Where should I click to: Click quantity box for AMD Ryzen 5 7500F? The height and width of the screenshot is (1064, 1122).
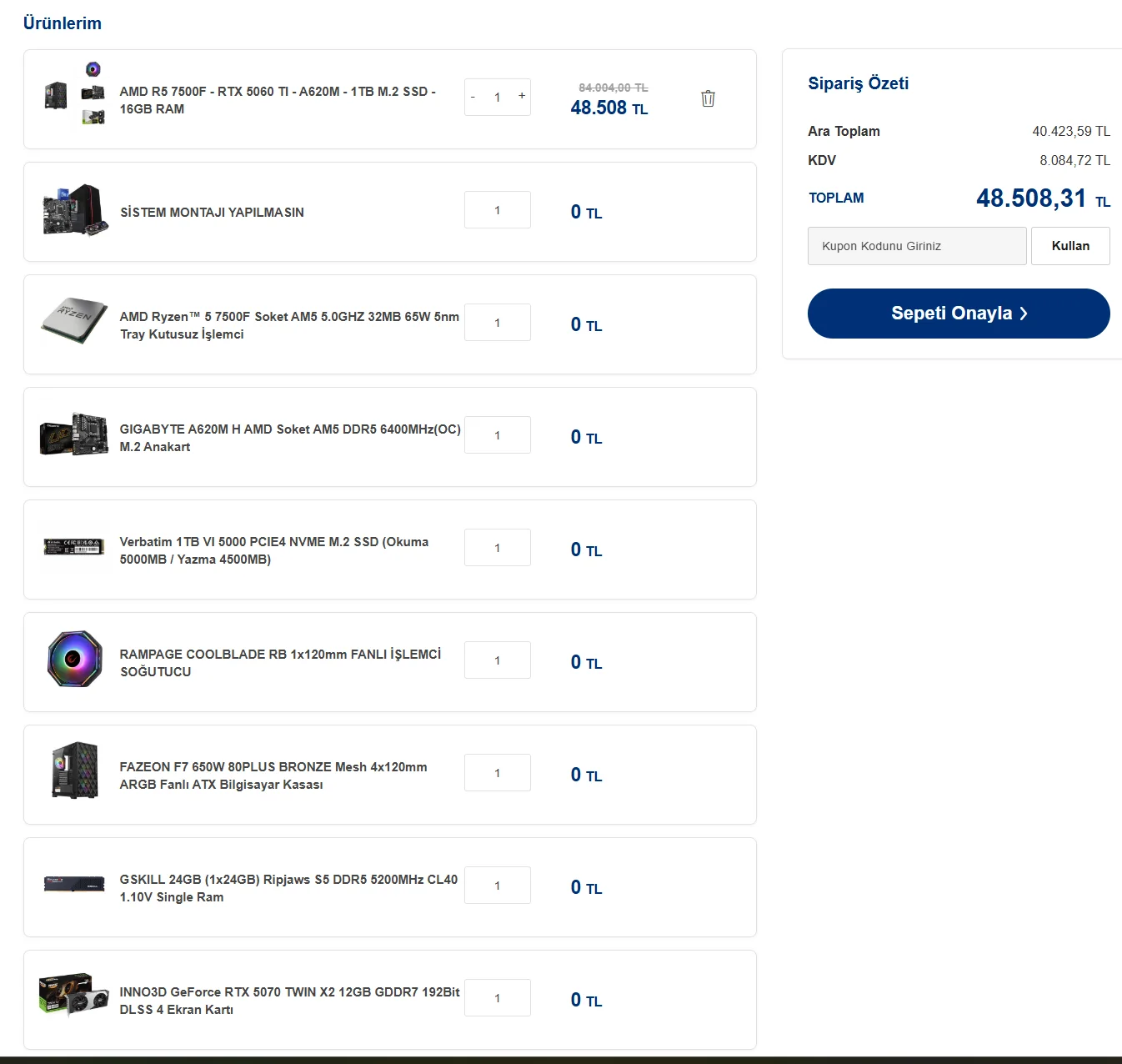(x=498, y=323)
